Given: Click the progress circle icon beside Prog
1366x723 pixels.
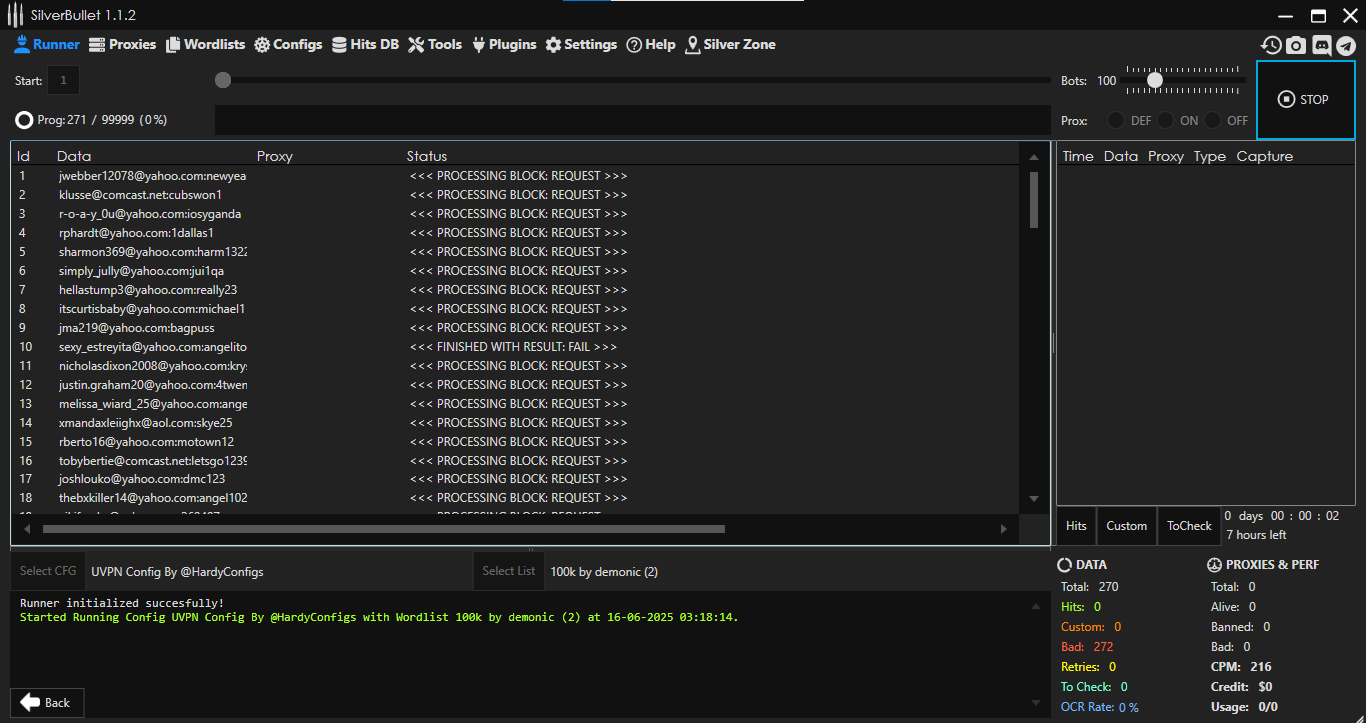Looking at the screenshot, I should point(24,120).
